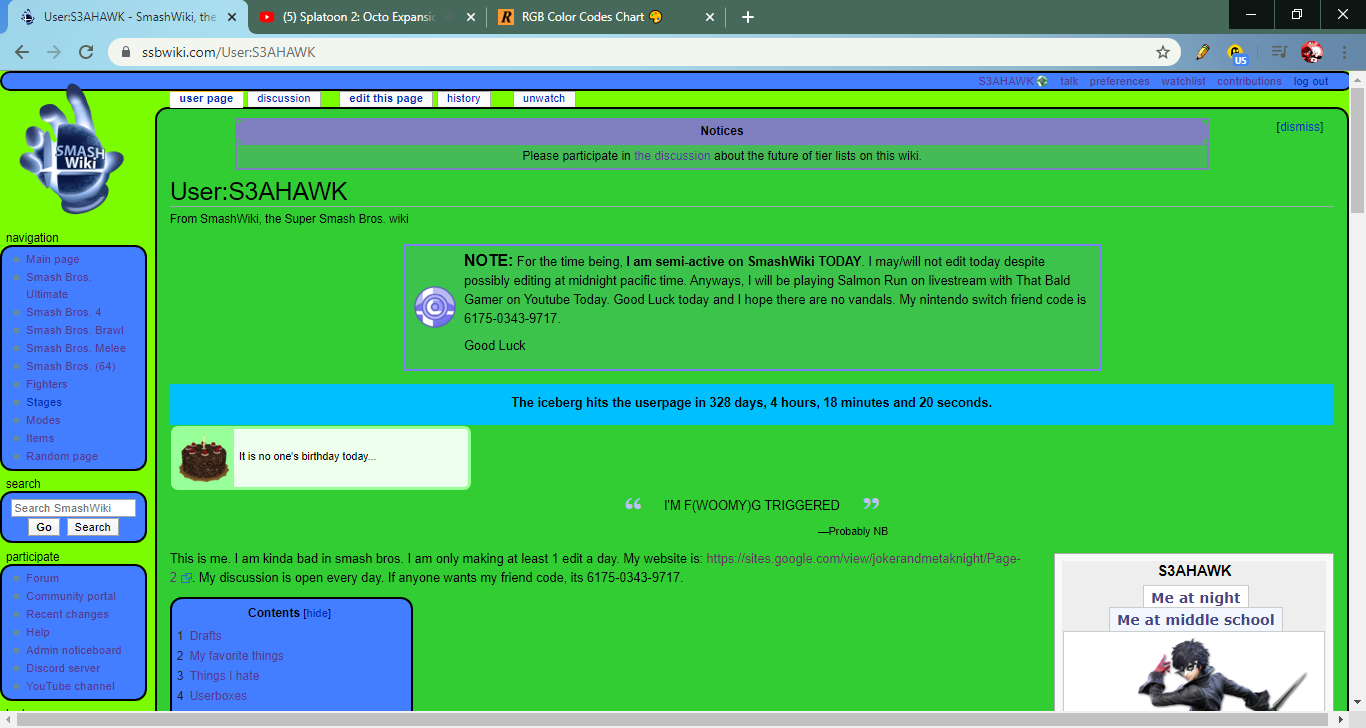Open the 'edit this page' tab
This screenshot has height=728, width=1366.
point(386,99)
